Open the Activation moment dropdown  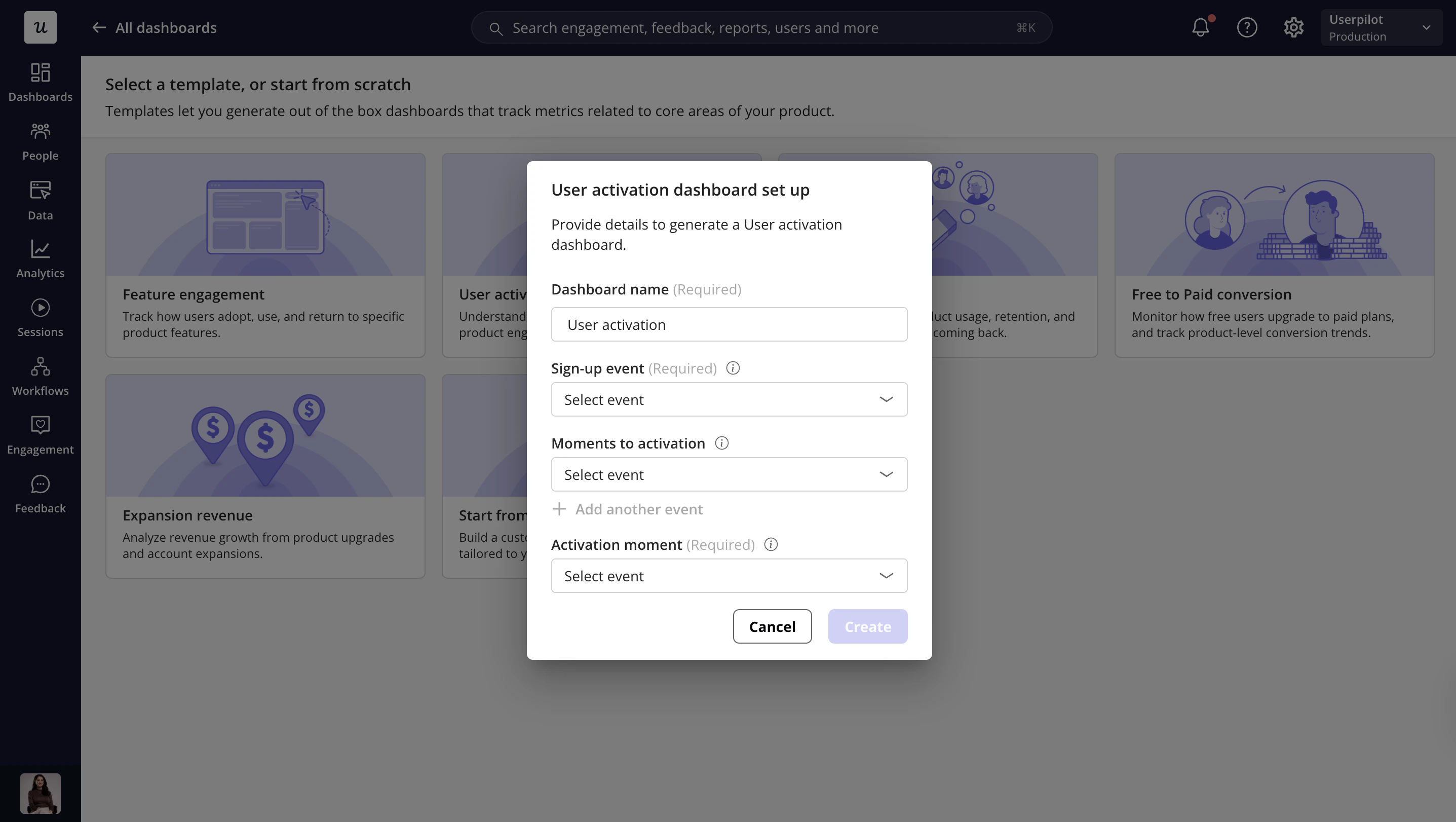(x=729, y=576)
